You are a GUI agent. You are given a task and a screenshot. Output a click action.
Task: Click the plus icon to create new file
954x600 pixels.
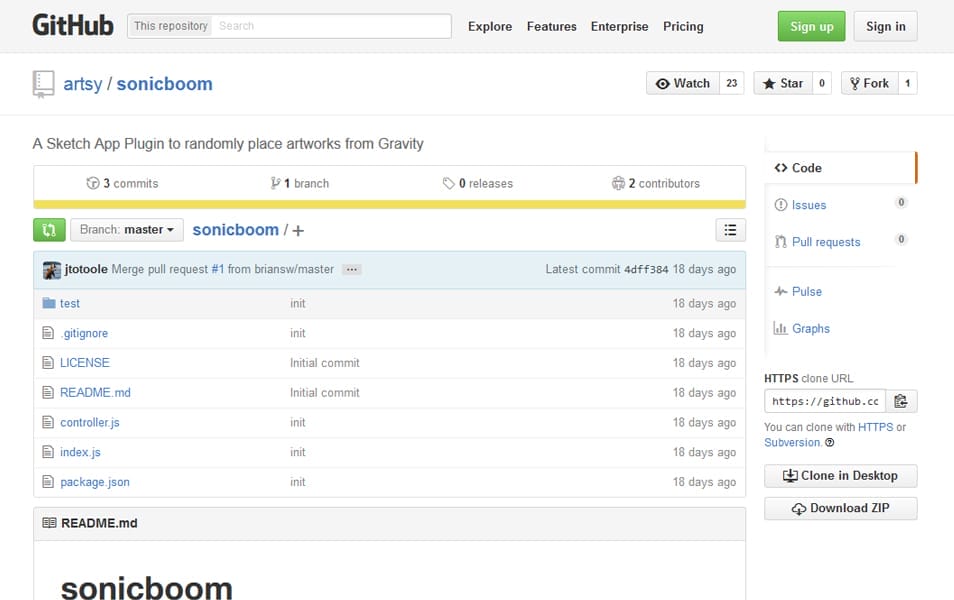pos(298,231)
